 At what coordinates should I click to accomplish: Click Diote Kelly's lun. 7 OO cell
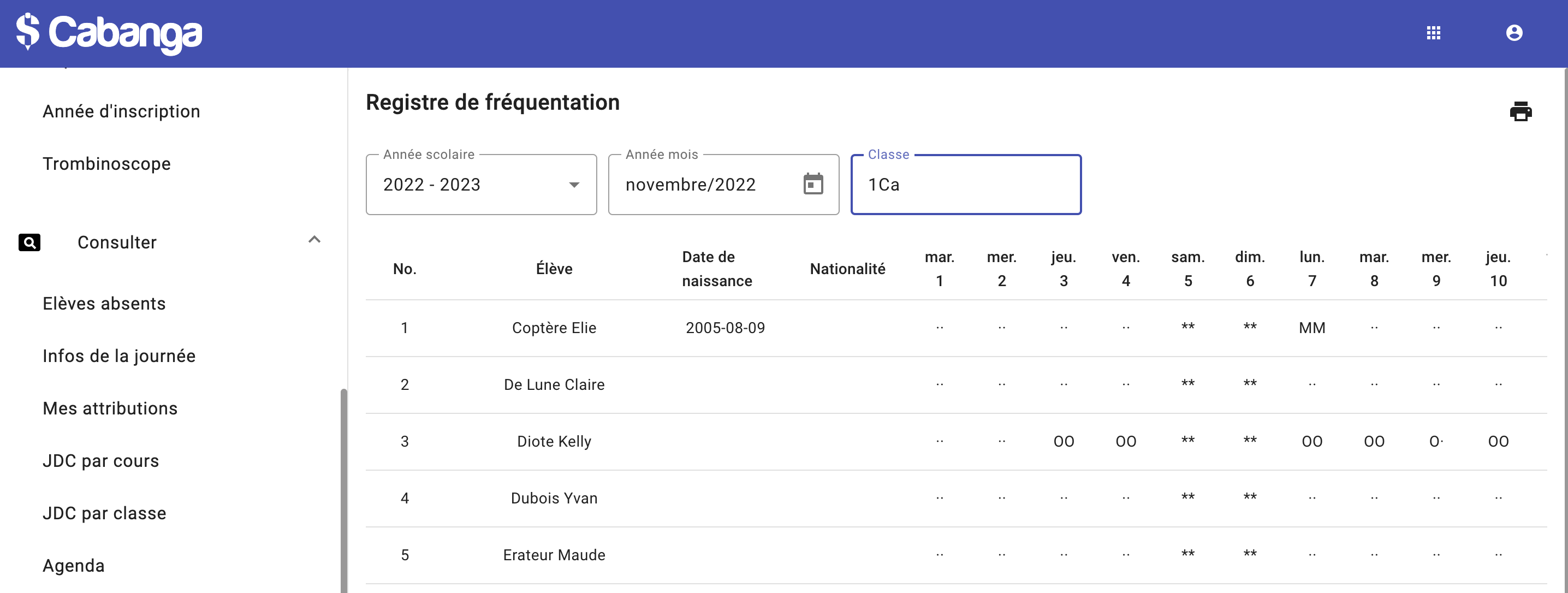(x=1312, y=441)
